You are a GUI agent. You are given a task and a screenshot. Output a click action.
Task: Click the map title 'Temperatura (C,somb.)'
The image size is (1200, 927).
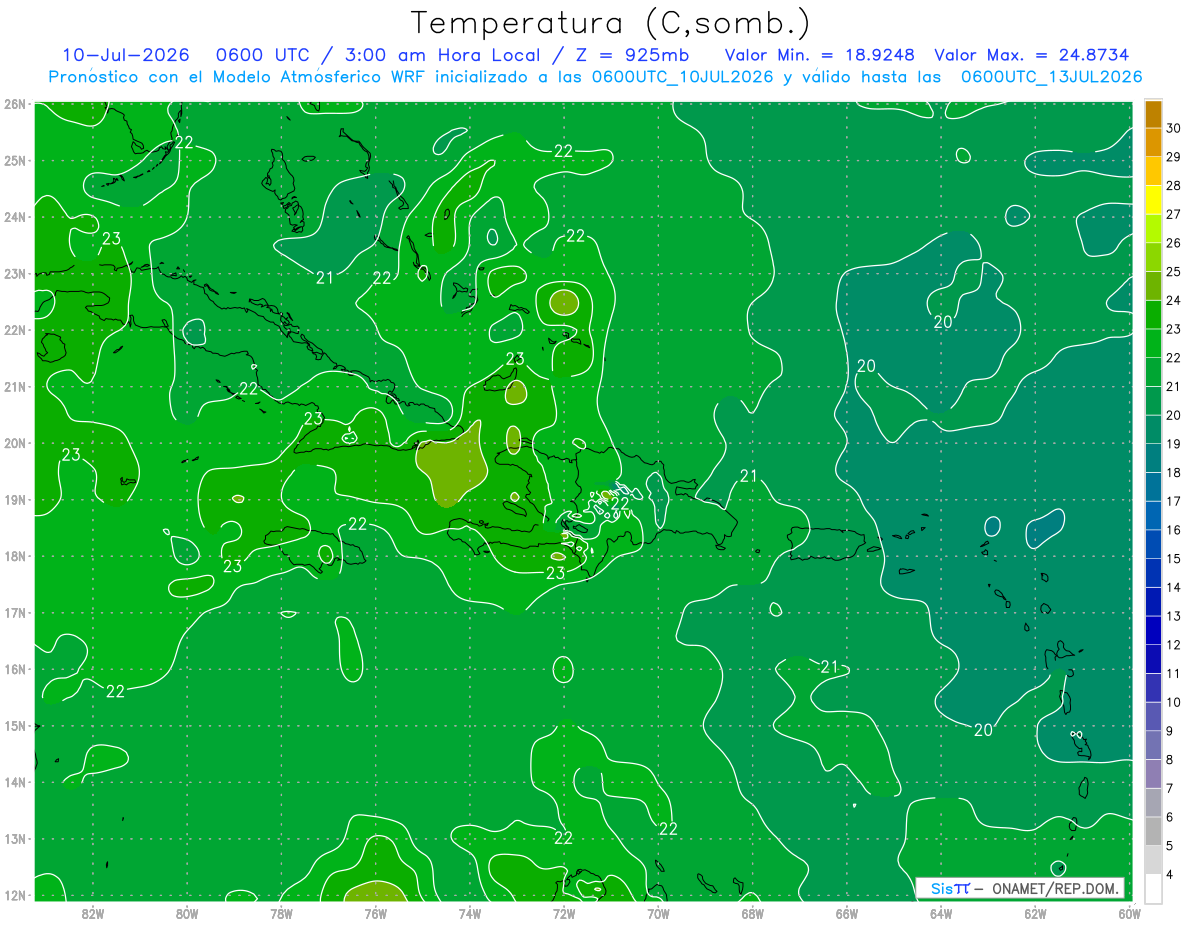(611, 23)
